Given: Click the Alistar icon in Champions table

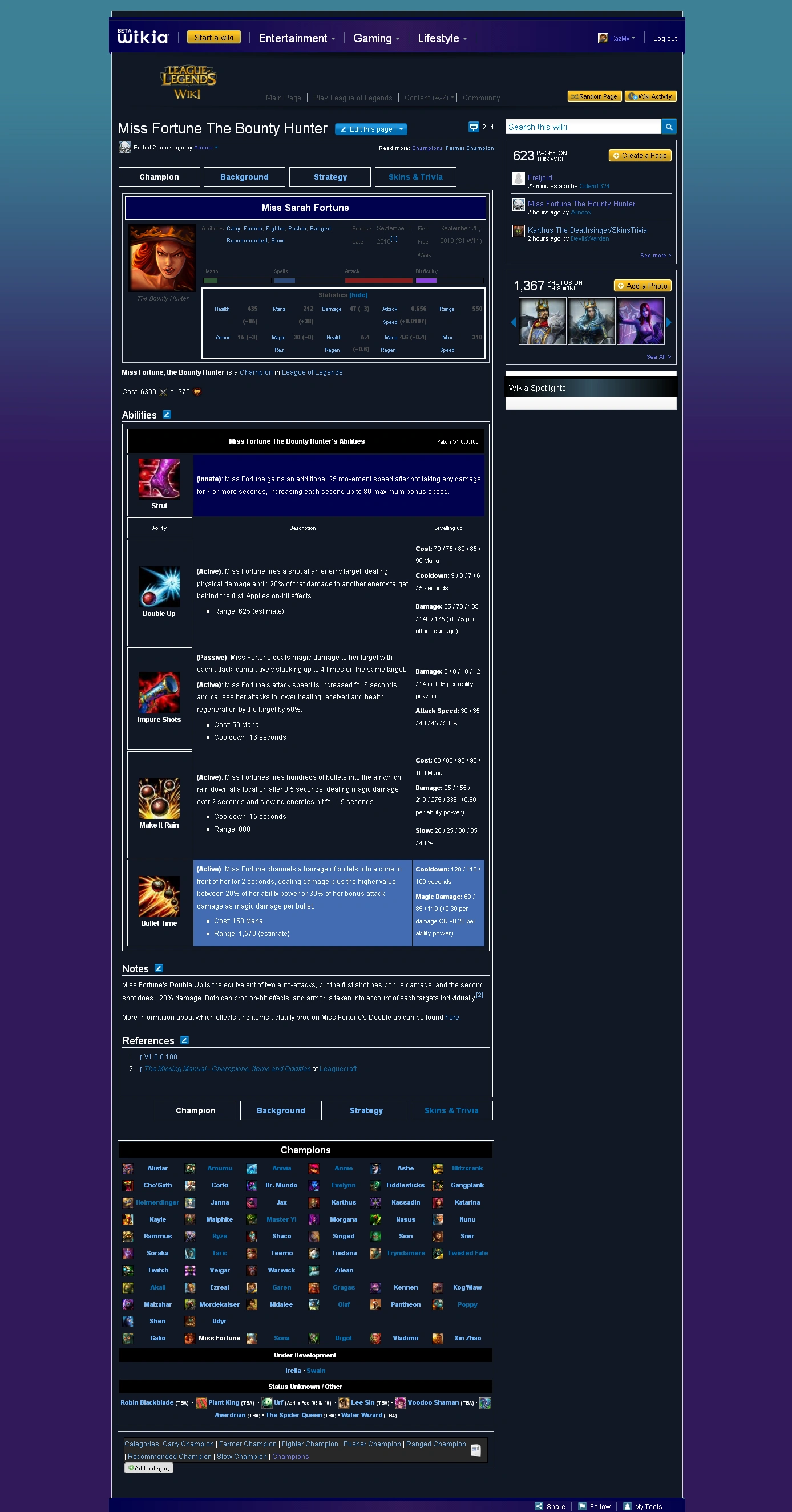Looking at the screenshot, I should pos(127,1169).
